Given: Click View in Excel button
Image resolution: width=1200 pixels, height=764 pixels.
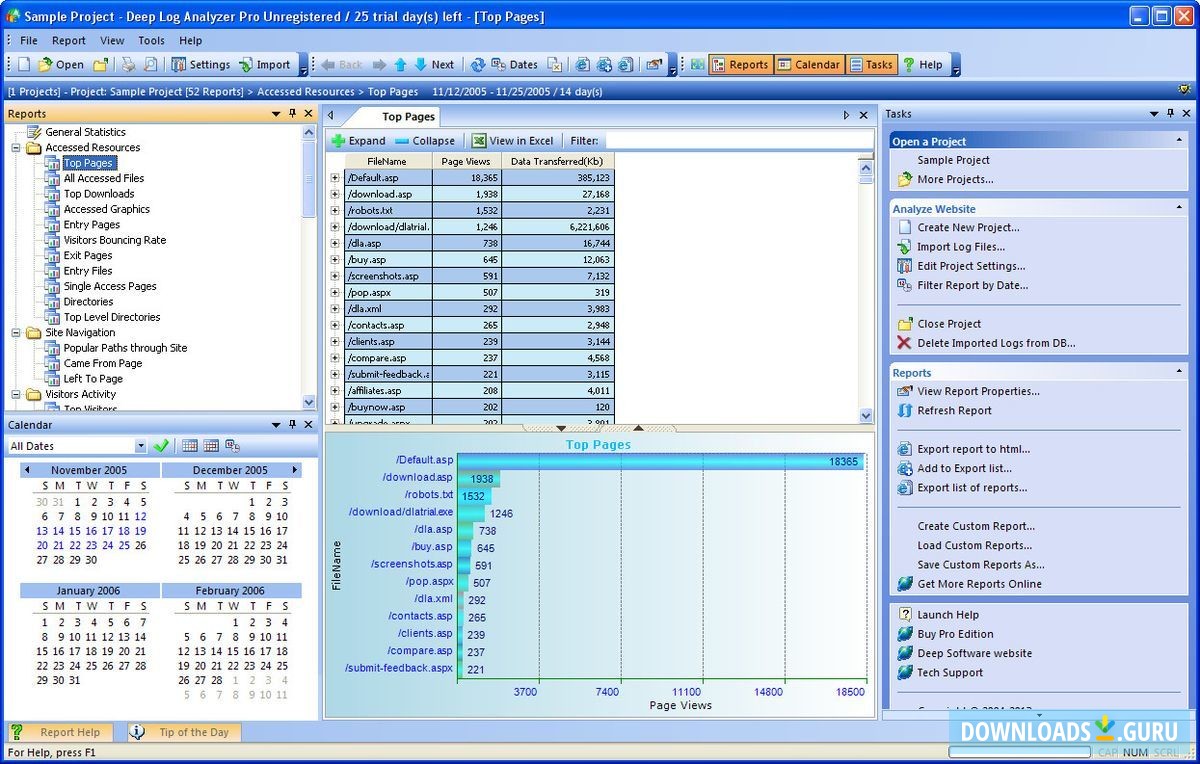Looking at the screenshot, I should coord(513,141).
